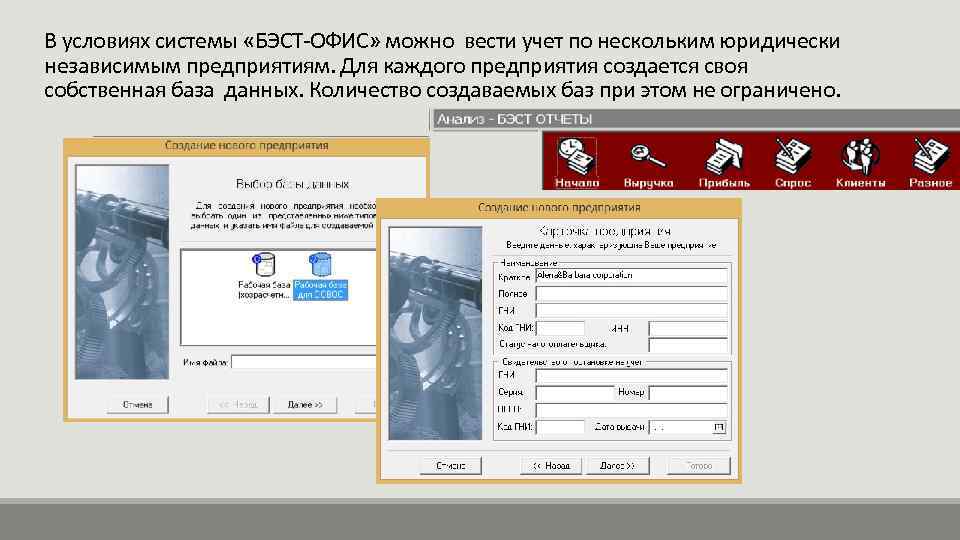Click Далее >> in the Выбор базы данных dialog
The width and height of the screenshot is (960, 540).
coord(305,405)
